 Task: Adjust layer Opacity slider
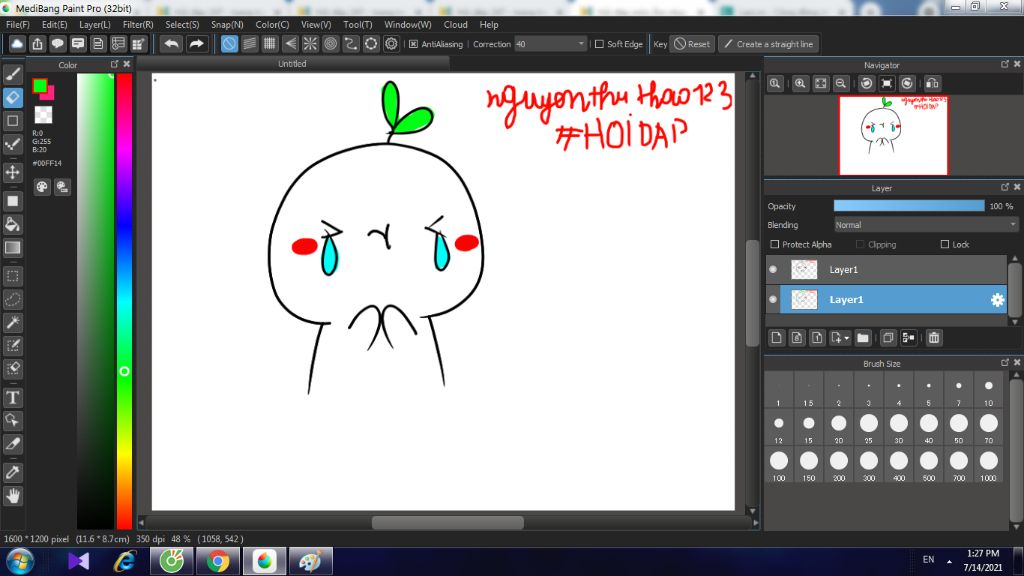pyautogui.click(x=908, y=206)
